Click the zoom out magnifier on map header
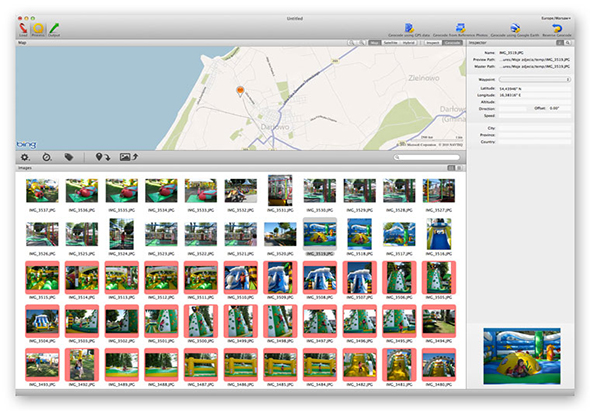 351,43
